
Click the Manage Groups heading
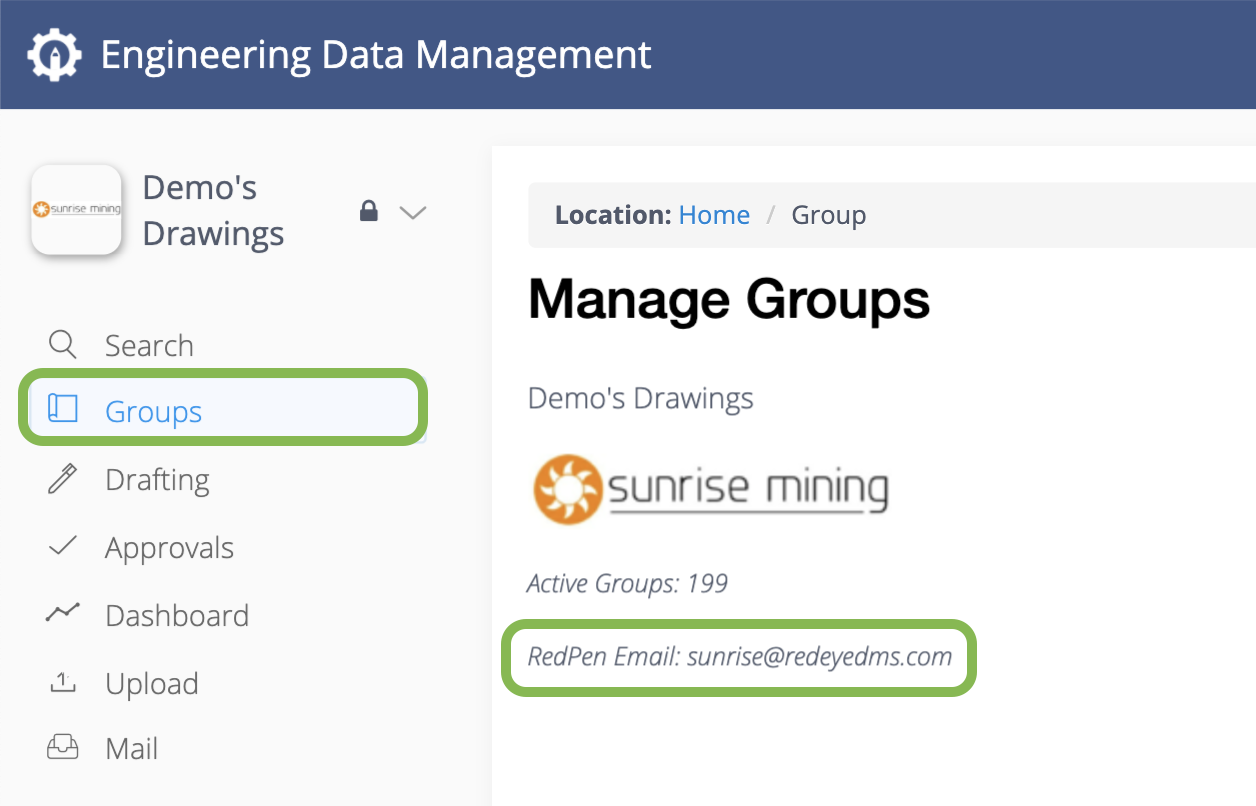click(x=729, y=299)
